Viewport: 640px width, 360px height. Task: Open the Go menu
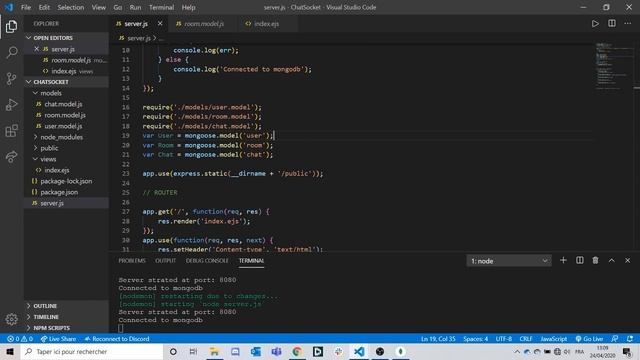coord(118,7)
